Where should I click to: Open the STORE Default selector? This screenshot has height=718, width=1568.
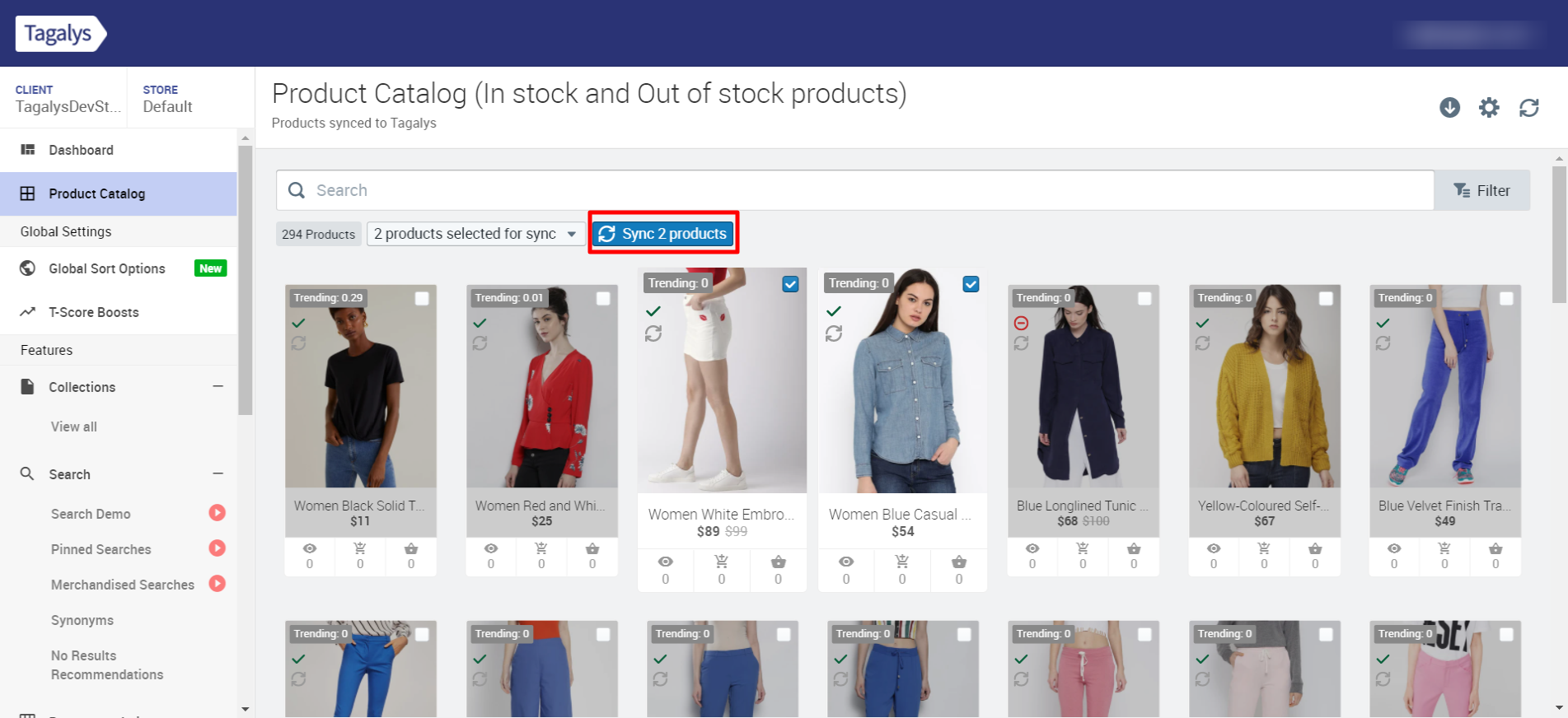tap(190, 98)
